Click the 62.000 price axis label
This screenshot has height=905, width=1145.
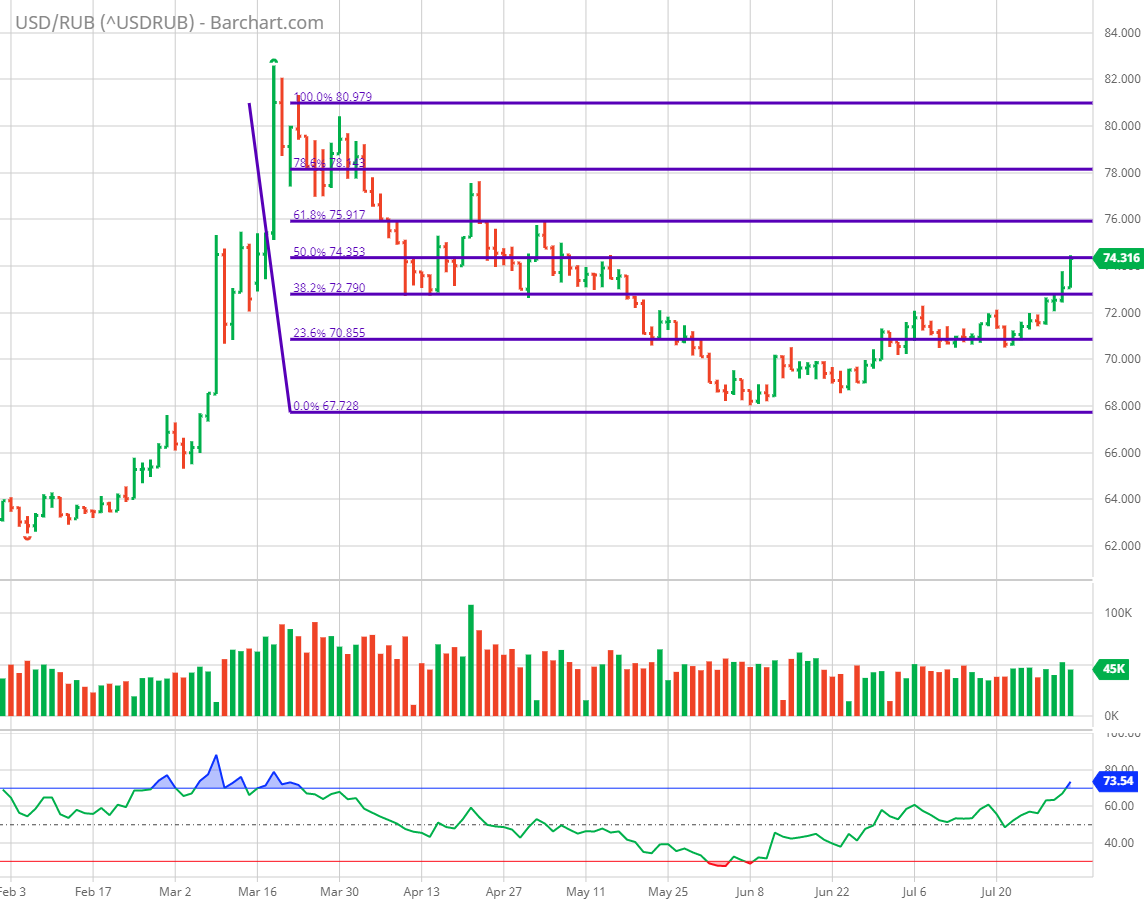(x=1122, y=546)
